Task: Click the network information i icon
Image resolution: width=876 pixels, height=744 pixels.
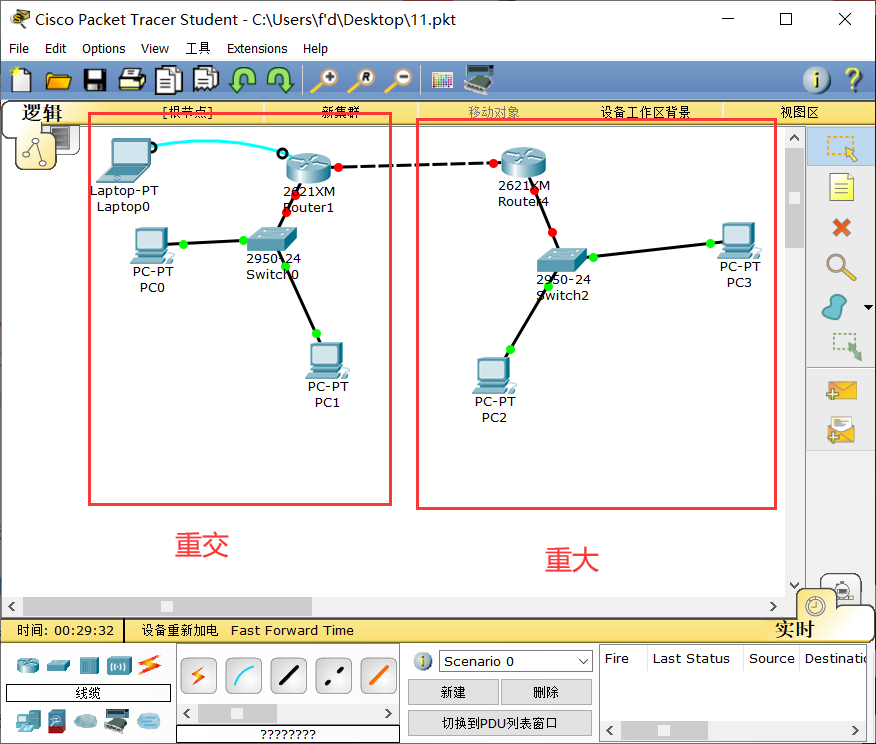Action: click(x=816, y=80)
